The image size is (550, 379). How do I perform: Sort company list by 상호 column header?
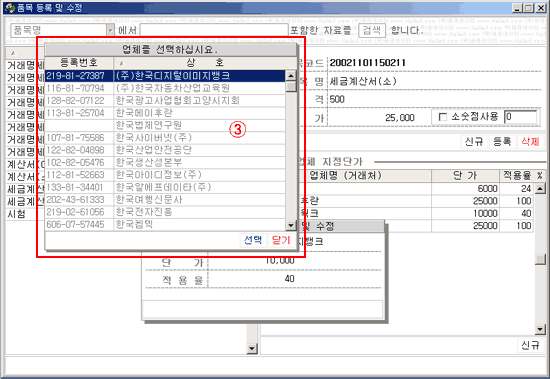tap(205, 63)
